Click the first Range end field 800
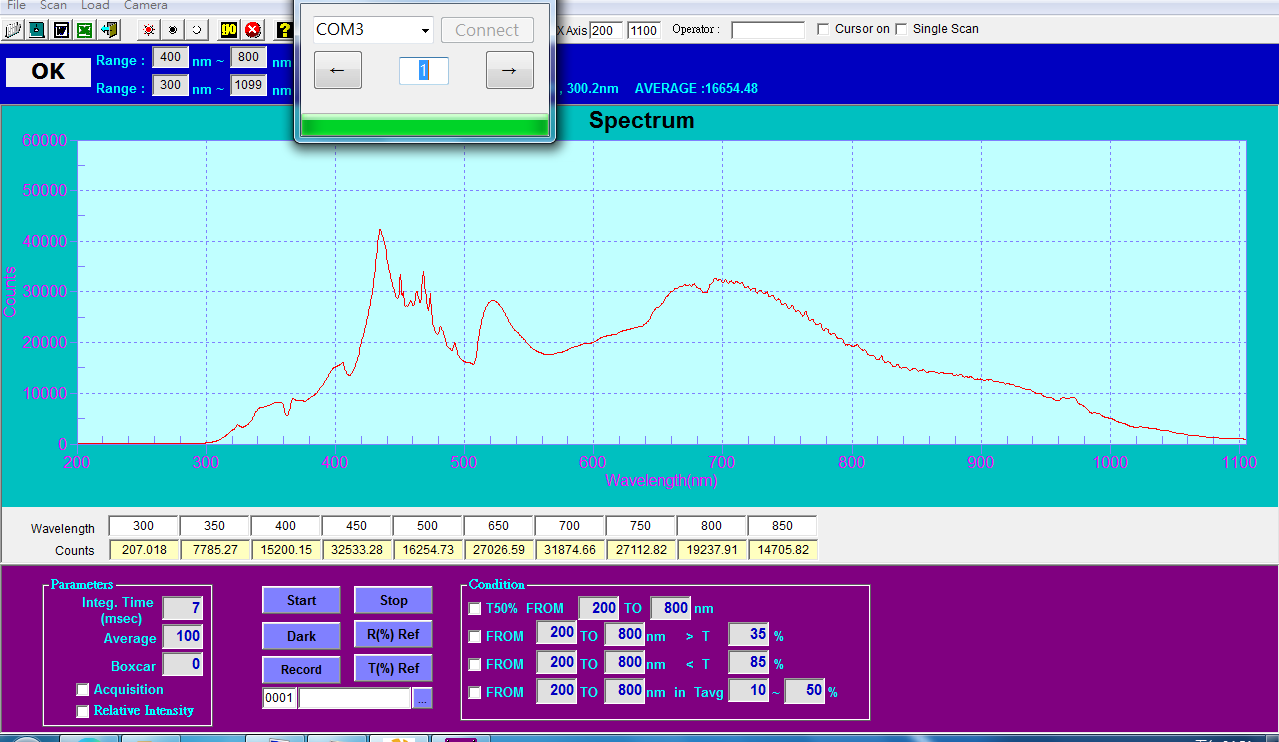Screen dimensions: 1279x742 point(249,58)
